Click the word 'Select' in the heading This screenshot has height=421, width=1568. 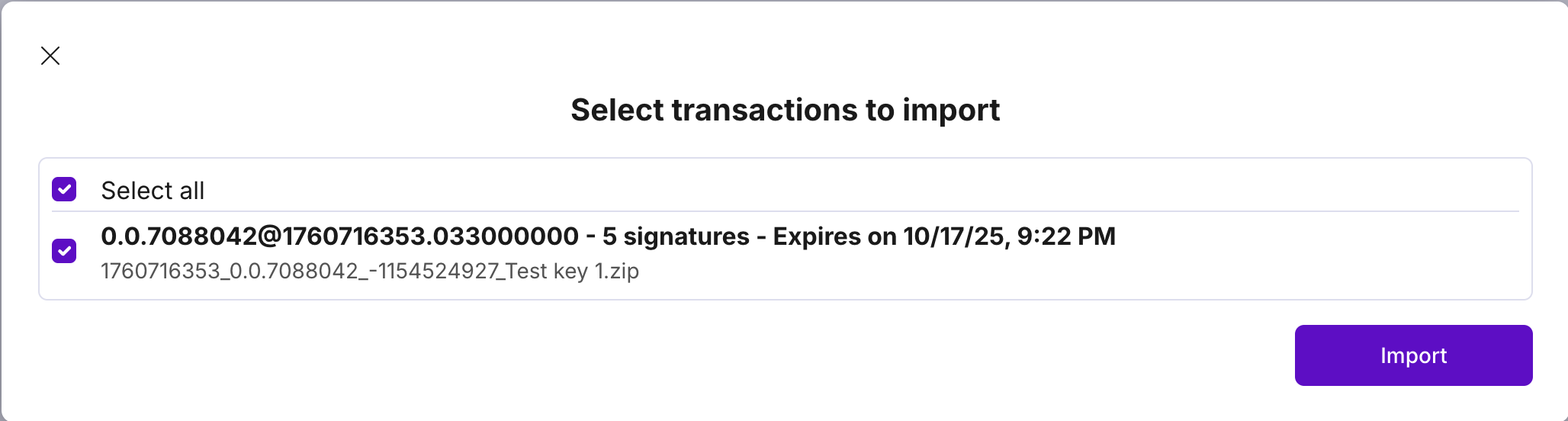point(618,110)
